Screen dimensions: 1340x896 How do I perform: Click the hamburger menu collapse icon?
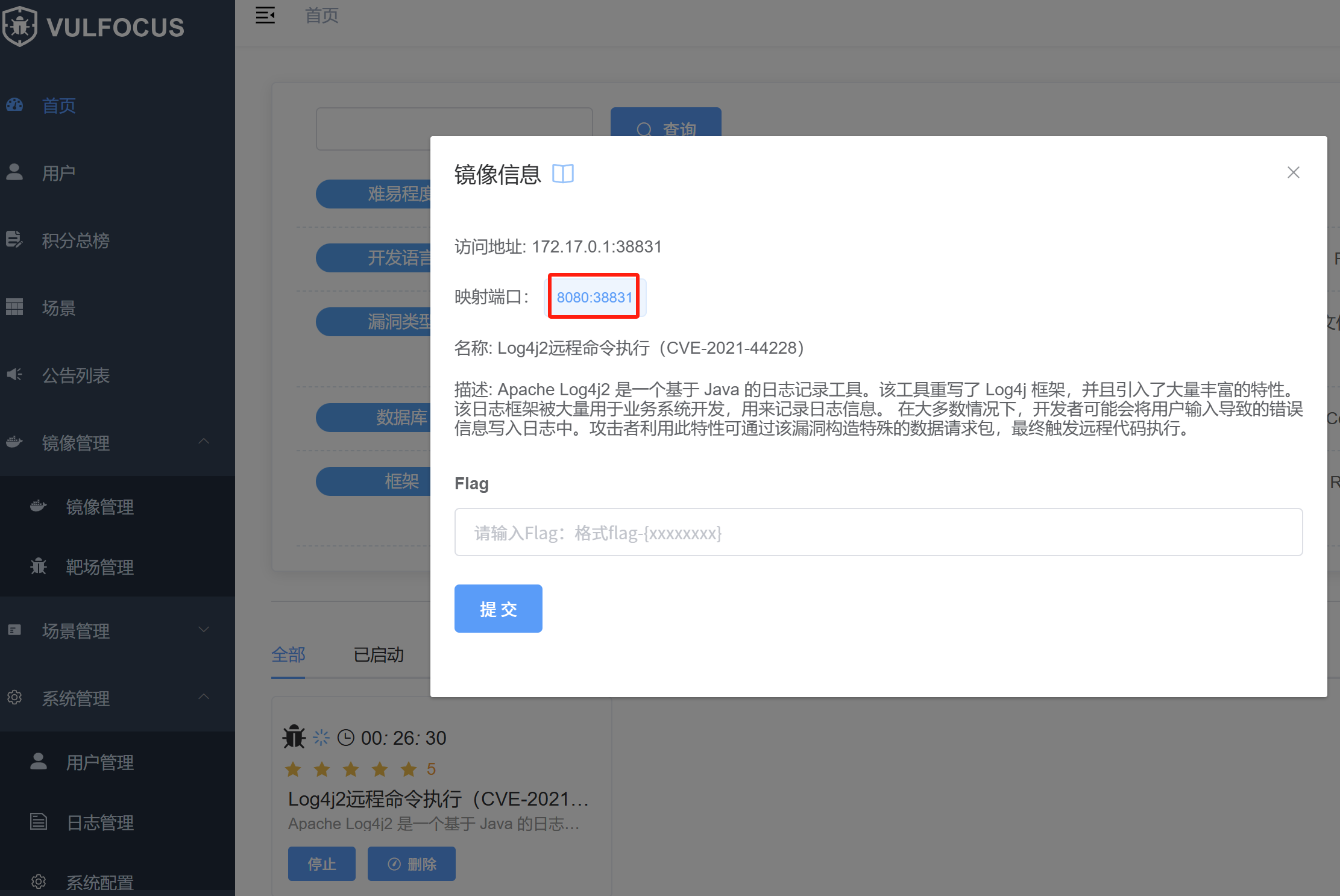pos(265,15)
